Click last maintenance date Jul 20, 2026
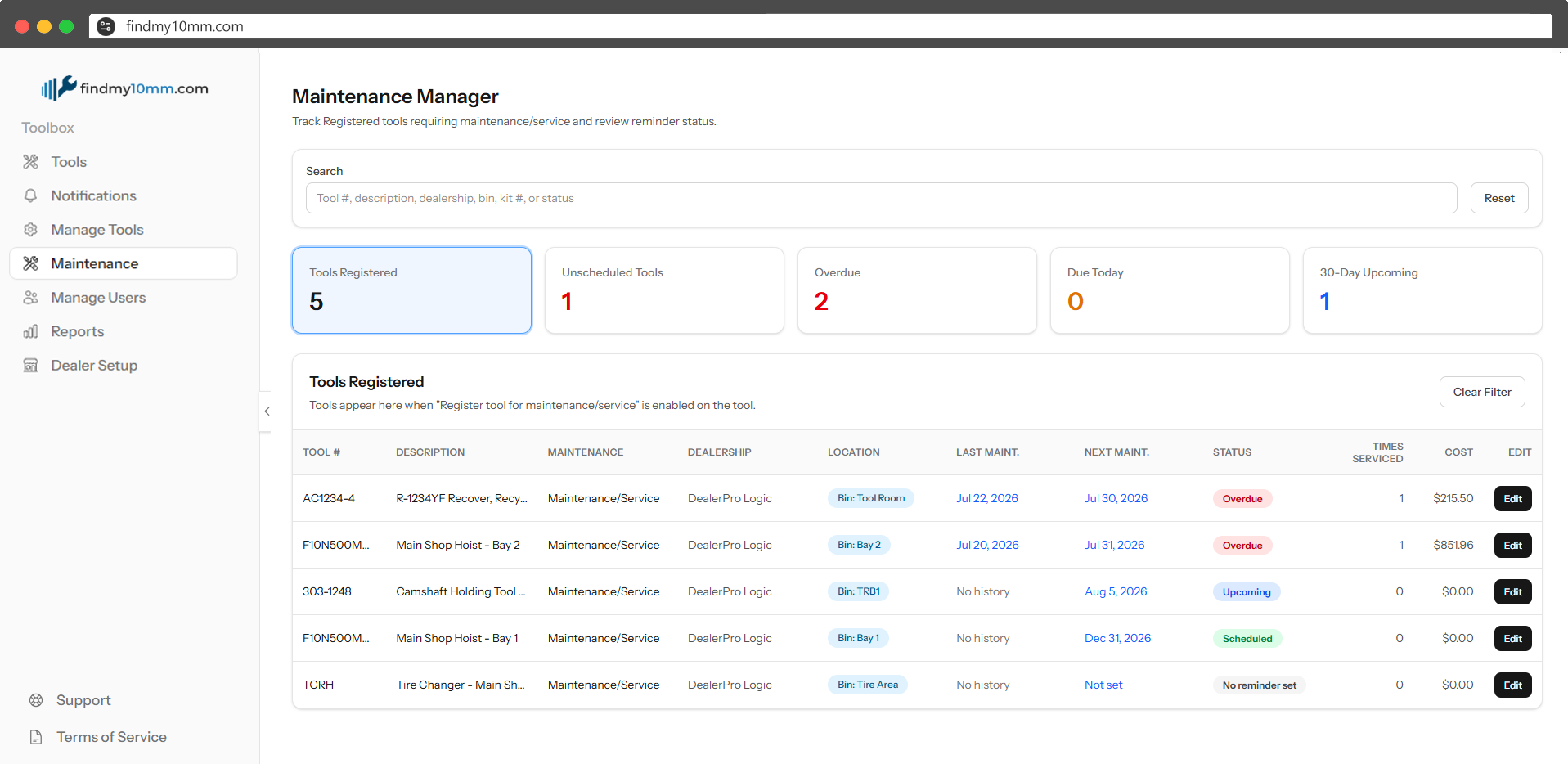This screenshot has width=1568, height=764. [x=987, y=545]
